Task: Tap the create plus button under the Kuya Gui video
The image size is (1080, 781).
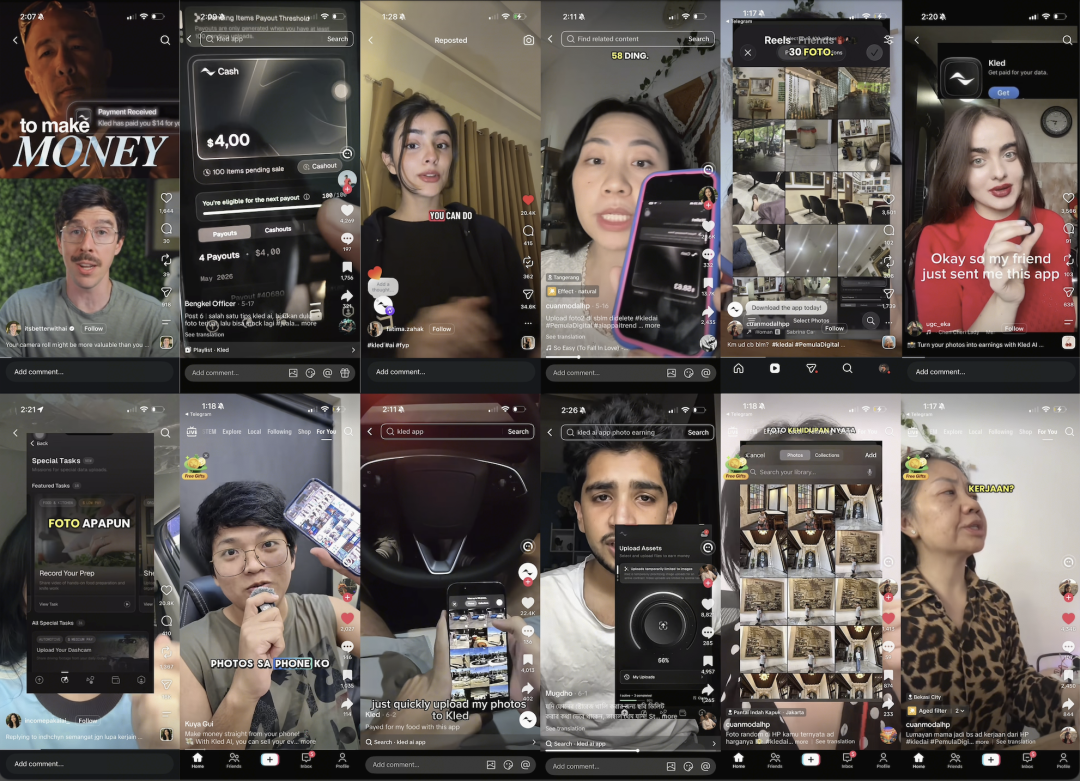Action: 269,759
